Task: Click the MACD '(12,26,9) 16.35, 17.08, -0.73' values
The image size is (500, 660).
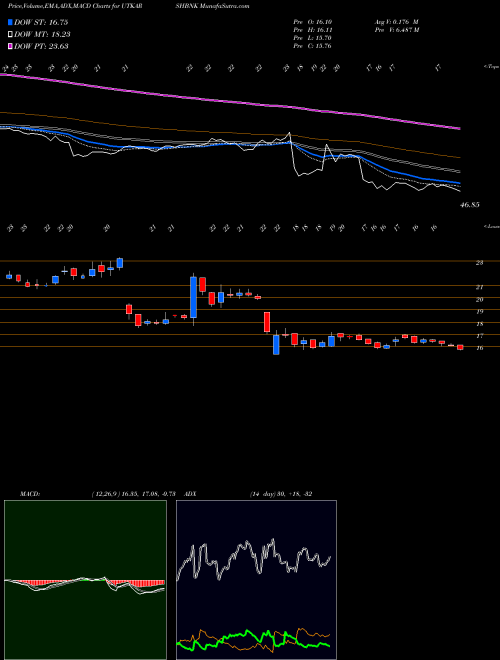Action: click(x=133, y=494)
